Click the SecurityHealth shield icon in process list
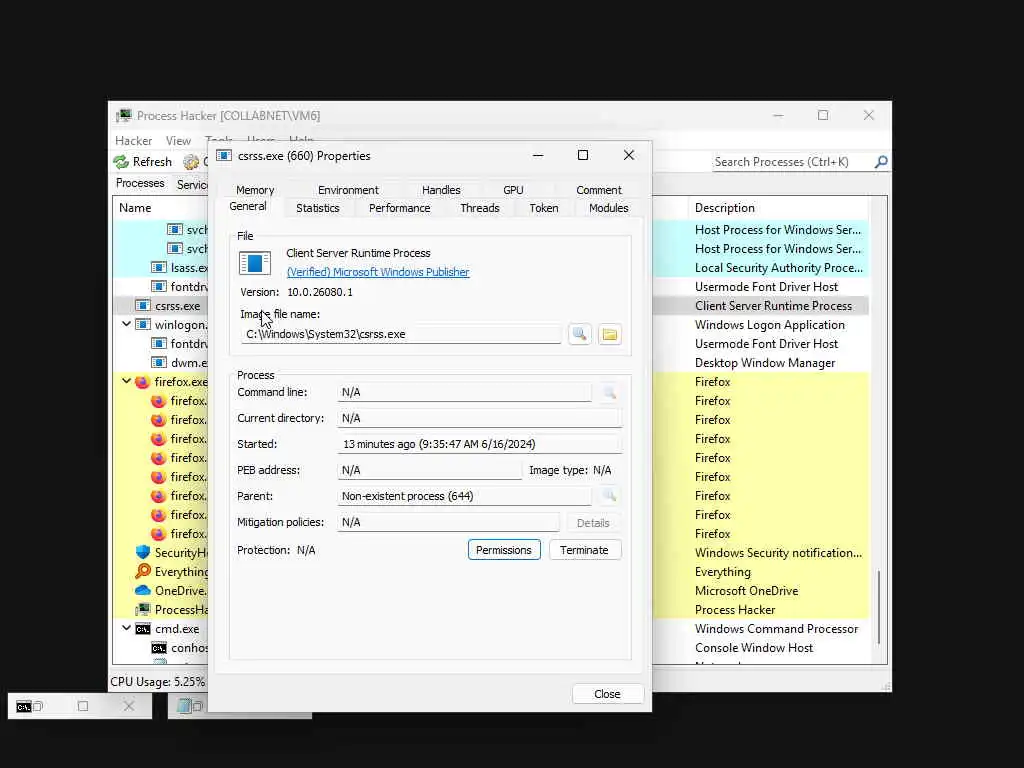Viewport: 1024px width, 768px height. point(142,552)
